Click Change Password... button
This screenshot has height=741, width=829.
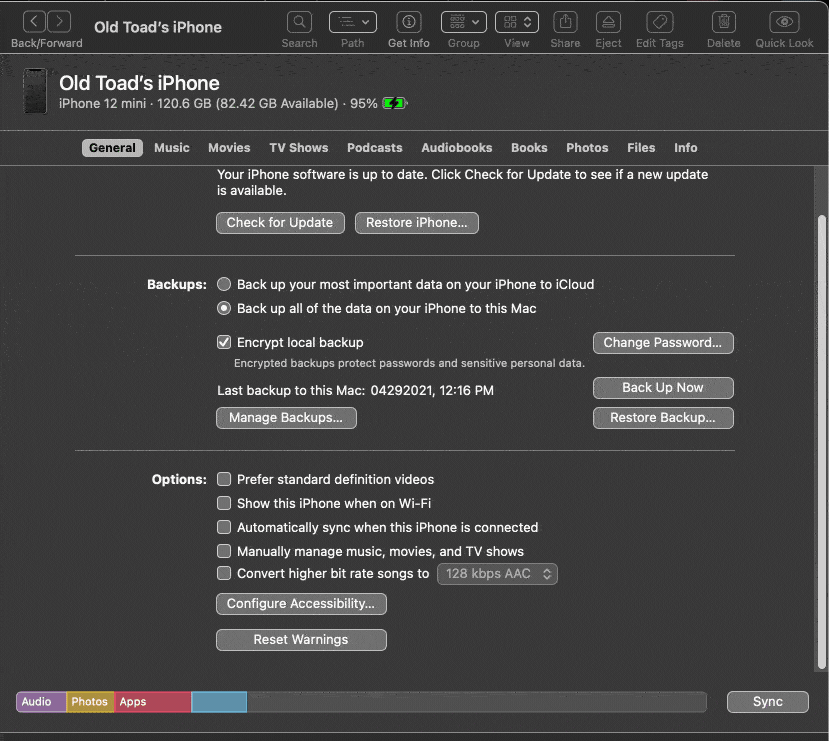[x=663, y=343]
